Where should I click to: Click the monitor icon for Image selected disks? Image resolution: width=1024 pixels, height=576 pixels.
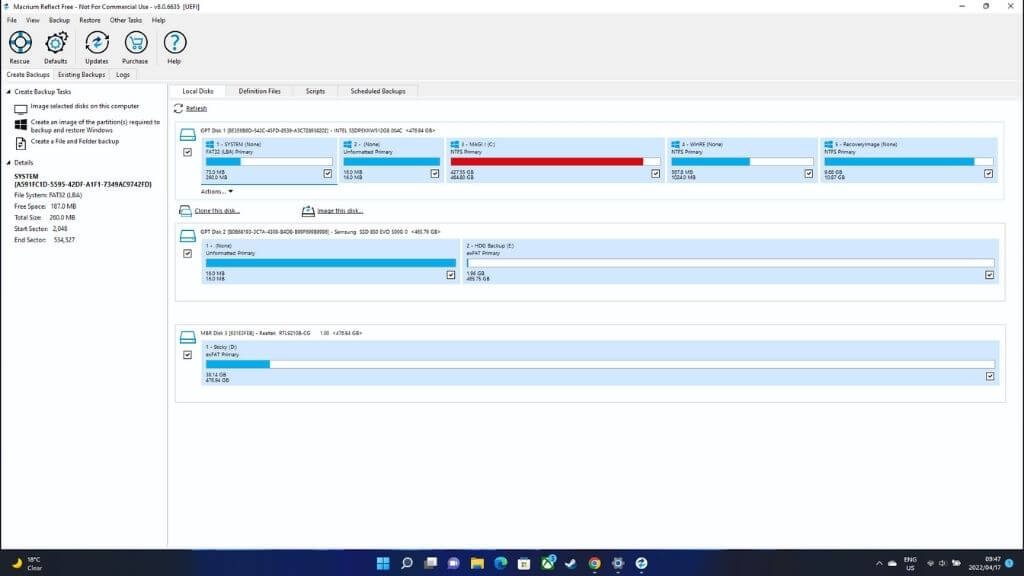pyautogui.click(x=21, y=108)
